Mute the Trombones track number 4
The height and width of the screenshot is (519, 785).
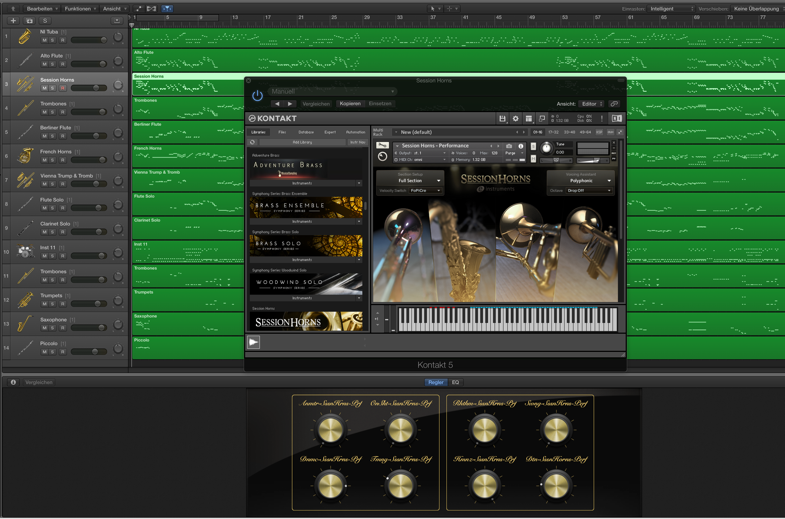44,112
